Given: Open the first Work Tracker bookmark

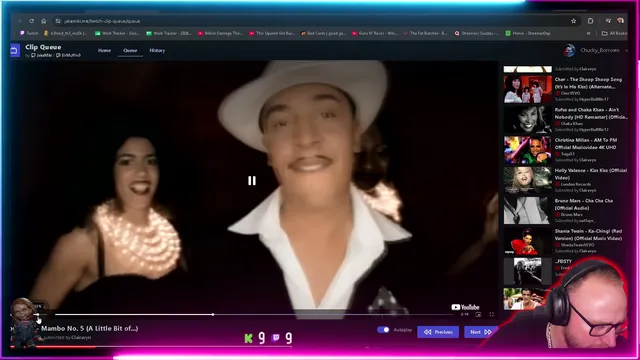Looking at the screenshot, I should point(118,33).
